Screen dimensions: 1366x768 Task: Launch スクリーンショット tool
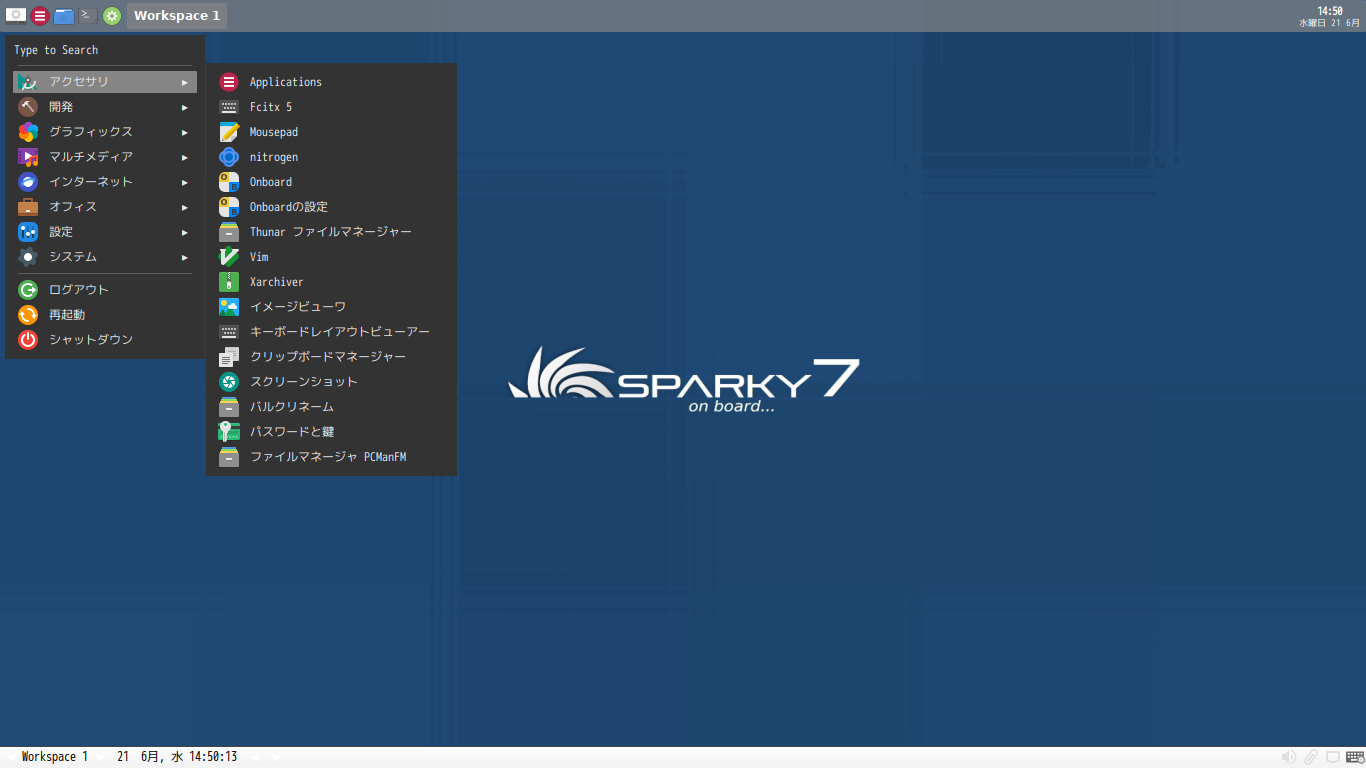331,382
